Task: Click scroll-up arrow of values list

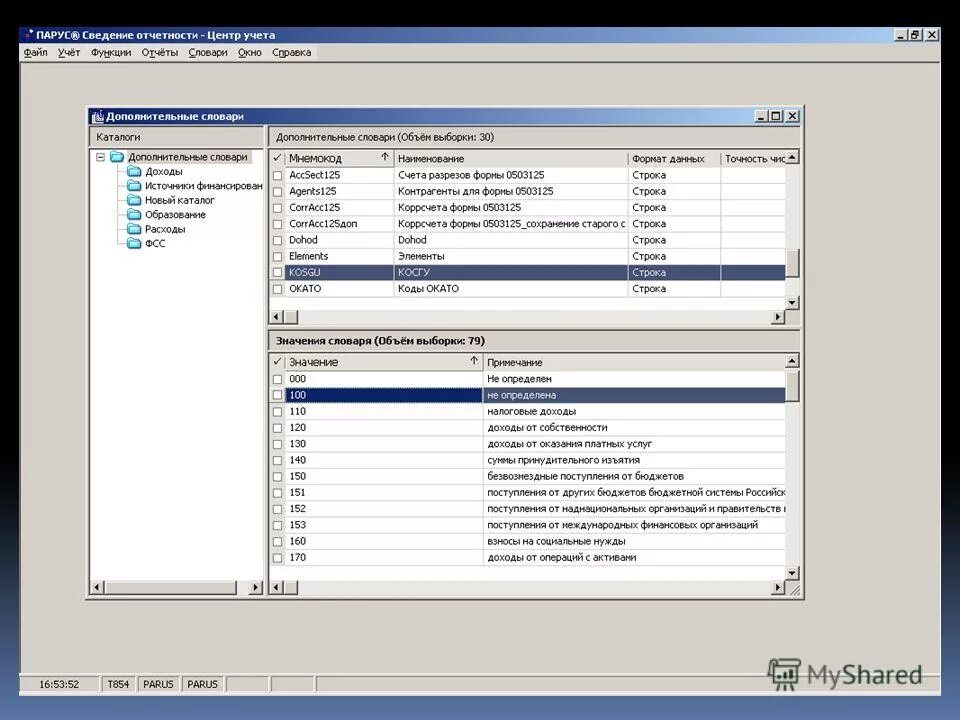Action: tap(792, 361)
